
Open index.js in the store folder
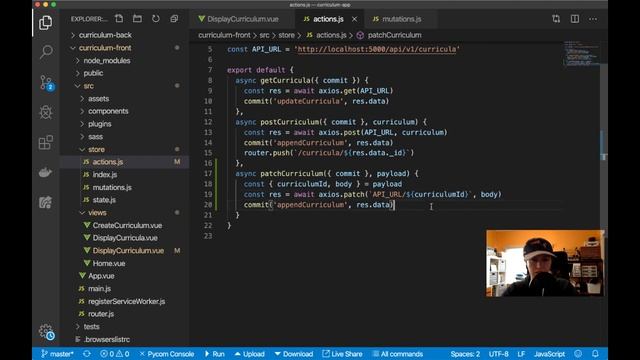coord(104,175)
